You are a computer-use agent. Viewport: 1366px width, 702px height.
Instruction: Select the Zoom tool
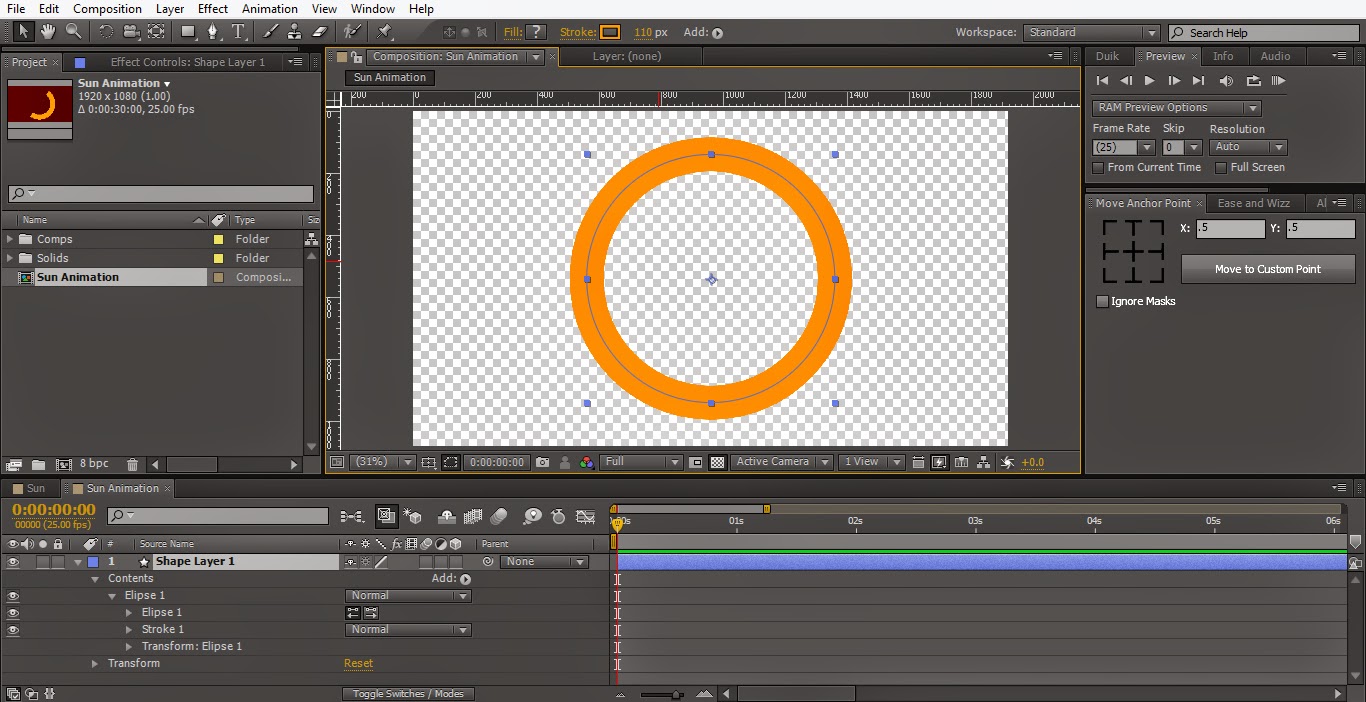pos(71,31)
